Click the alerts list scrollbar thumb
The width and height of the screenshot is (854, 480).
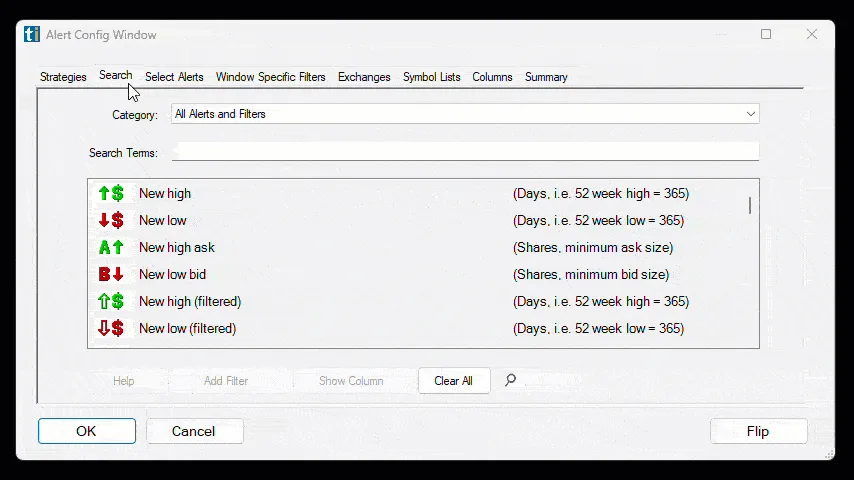[x=750, y=205]
